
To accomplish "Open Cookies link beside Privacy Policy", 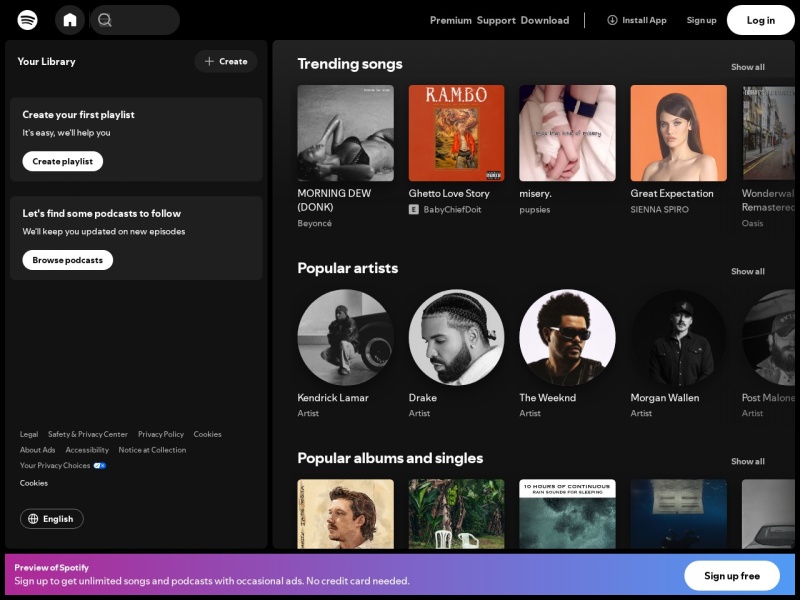I will (x=207, y=434).
